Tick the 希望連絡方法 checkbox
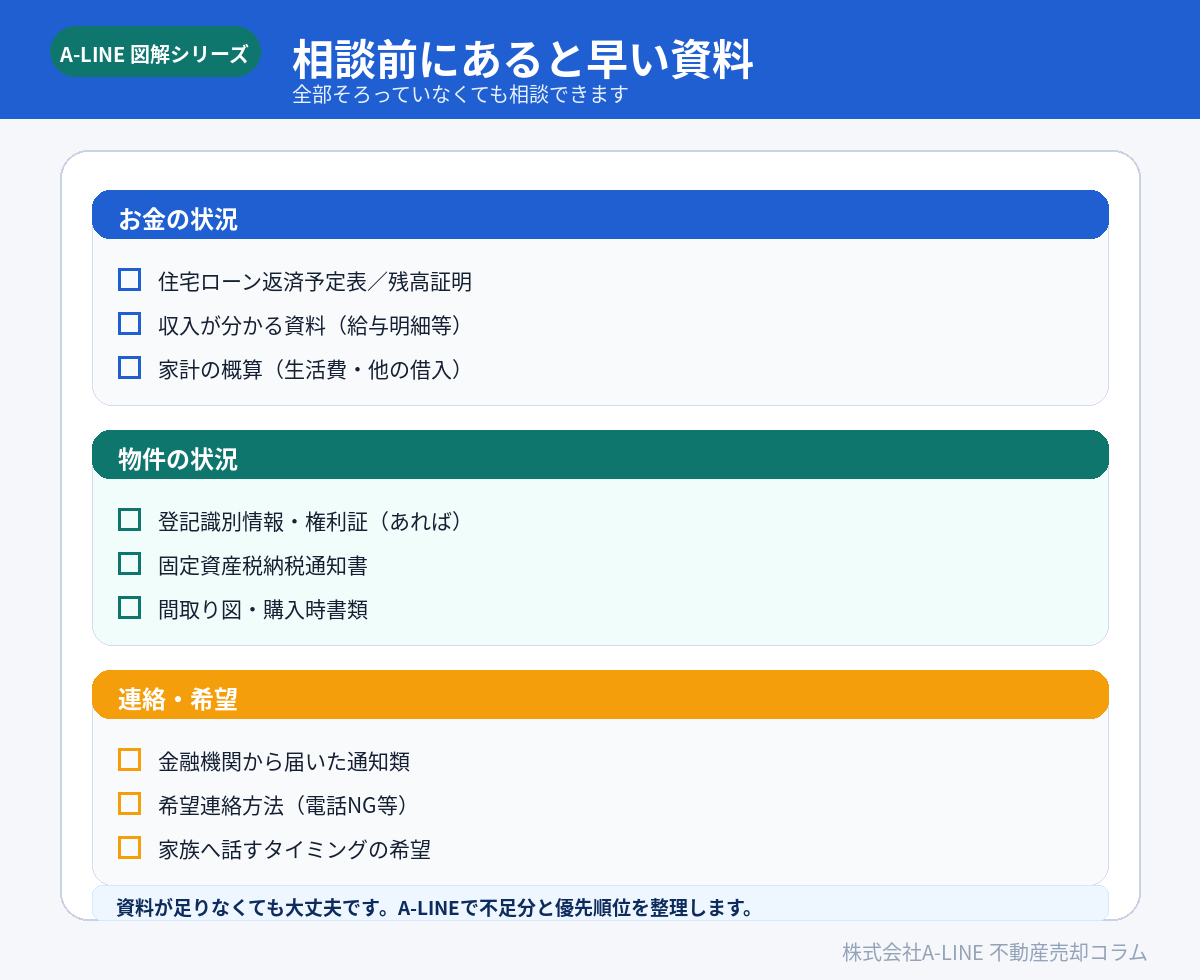1200x980 pixels. point(129,803)
